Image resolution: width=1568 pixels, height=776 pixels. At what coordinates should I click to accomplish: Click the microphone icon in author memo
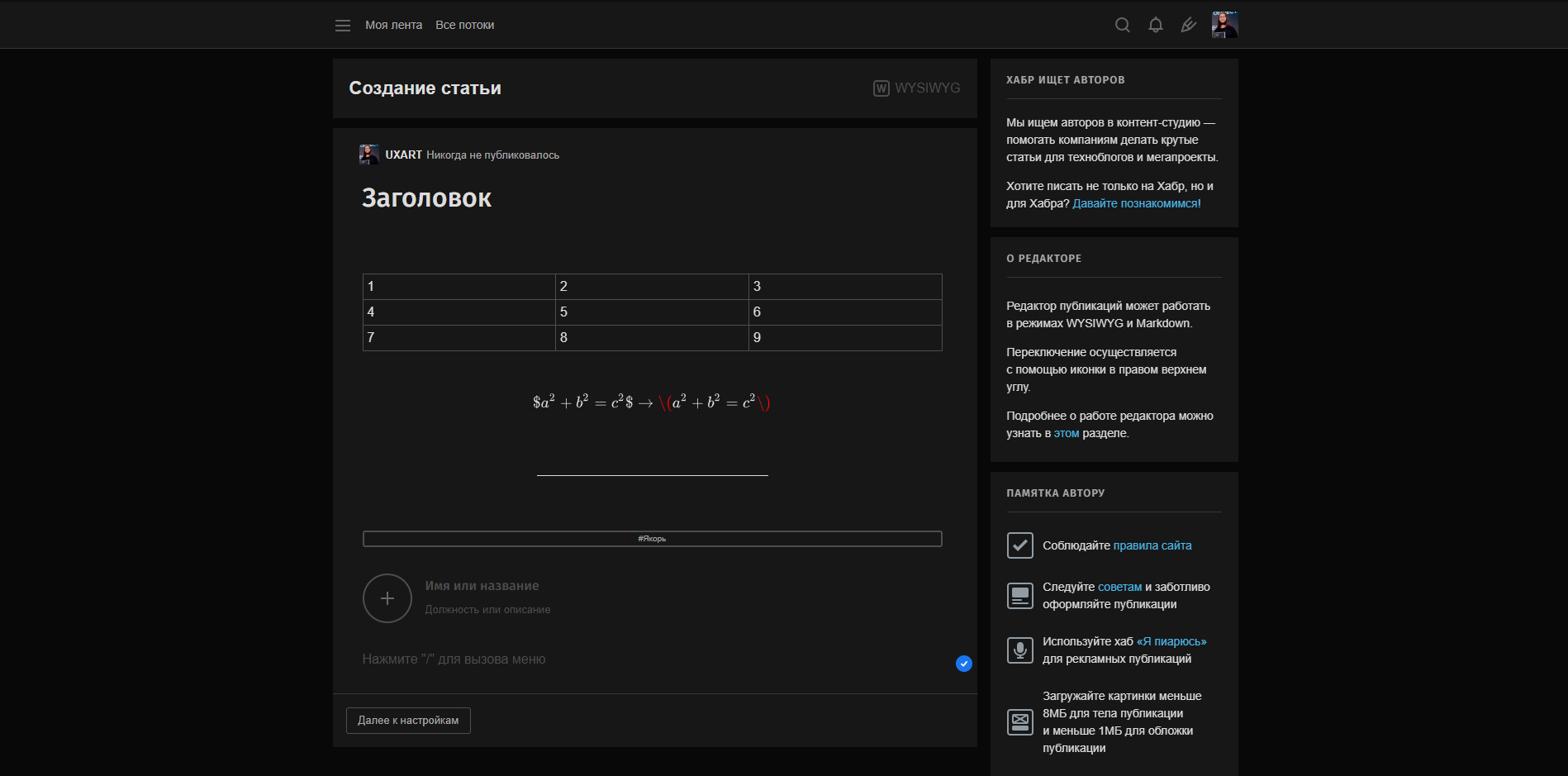tap(1019, 650)
